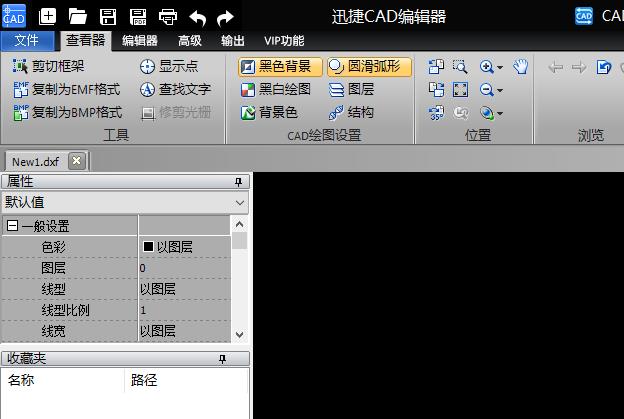Image resolution: width=624 pixels, height=419 pixels.
Task: Click the 线型 value field
Action: [184, 289]
